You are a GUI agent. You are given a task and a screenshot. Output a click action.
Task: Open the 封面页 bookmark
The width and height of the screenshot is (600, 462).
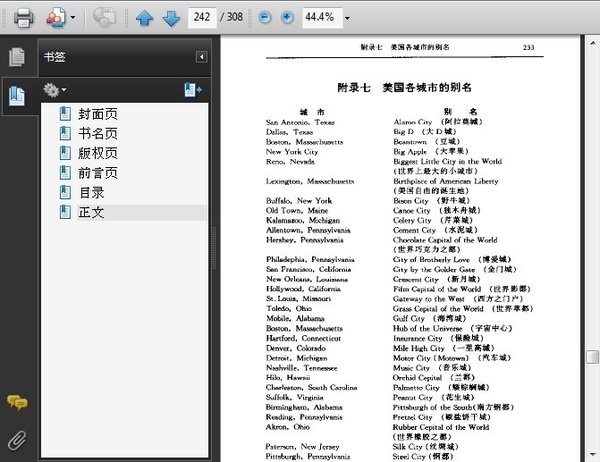pyautogui.click(x=98, y=114)
